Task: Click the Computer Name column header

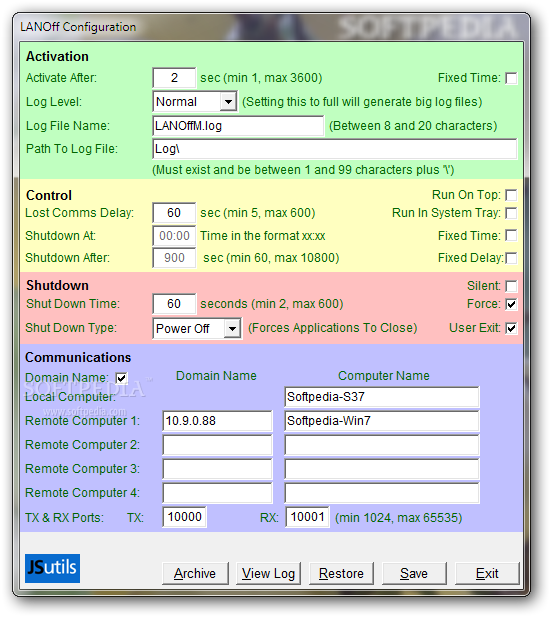Action: click(x=384, y=376)
